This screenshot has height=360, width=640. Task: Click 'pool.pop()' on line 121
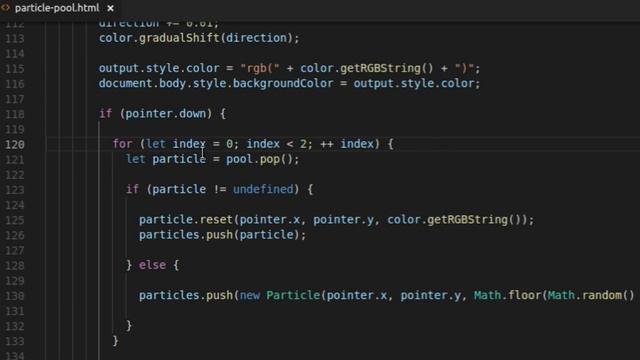(x=260, y=159)
